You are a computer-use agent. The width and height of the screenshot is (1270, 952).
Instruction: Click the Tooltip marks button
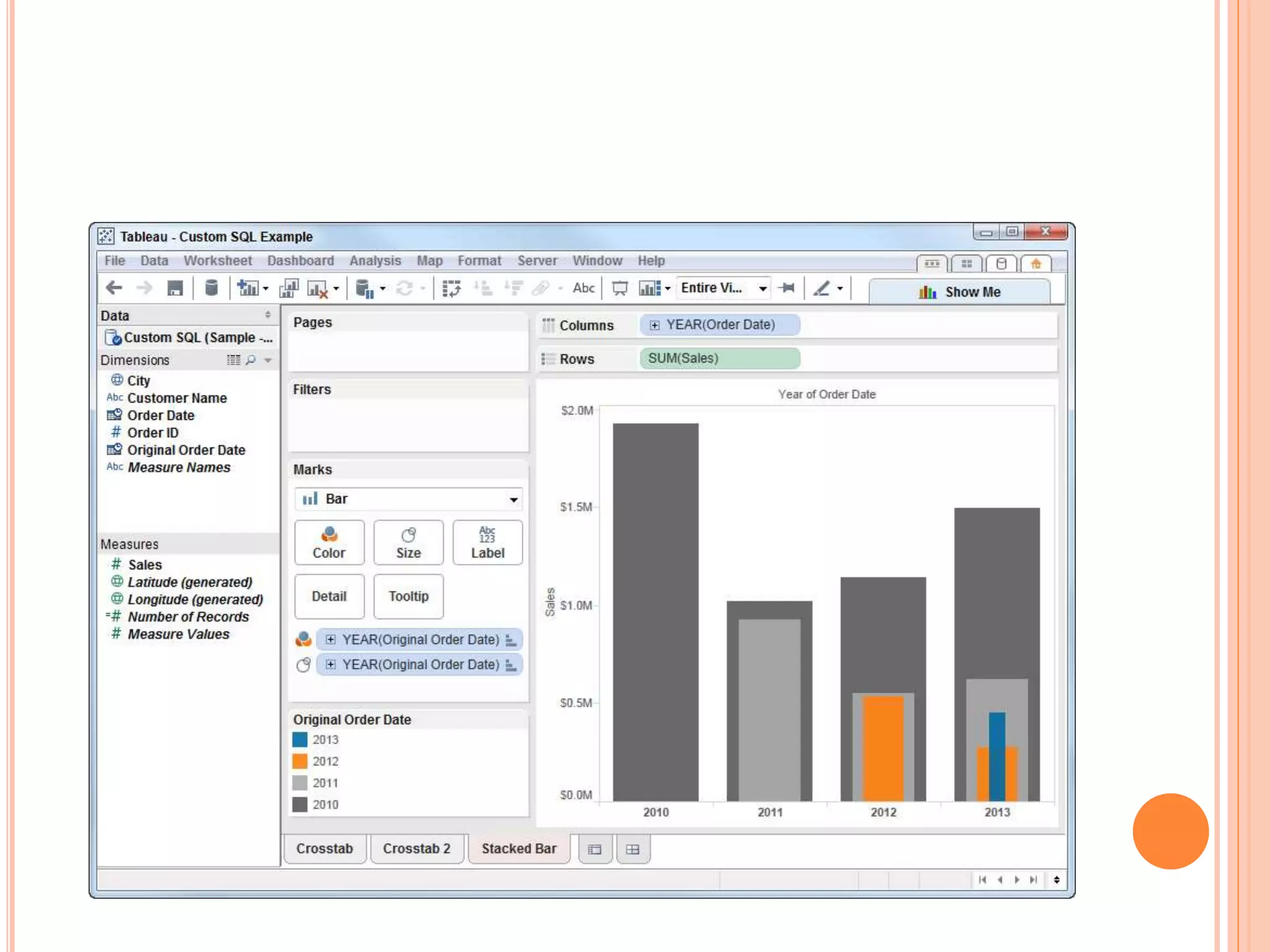408,596
